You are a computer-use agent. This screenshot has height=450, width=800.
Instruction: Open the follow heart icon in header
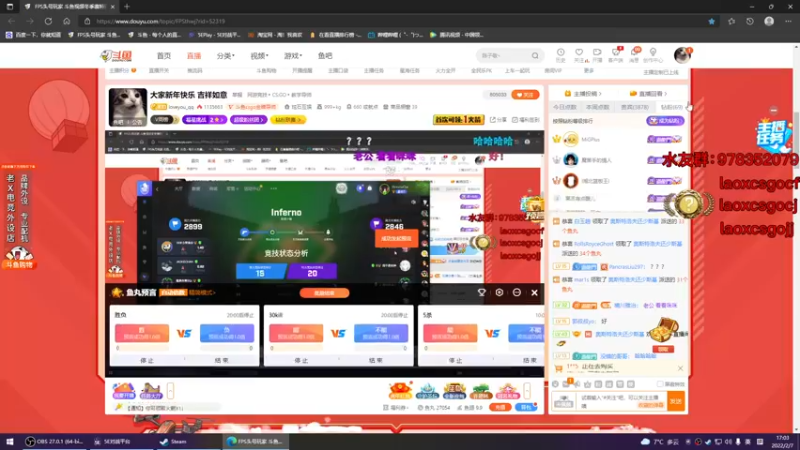coord(579,53)
